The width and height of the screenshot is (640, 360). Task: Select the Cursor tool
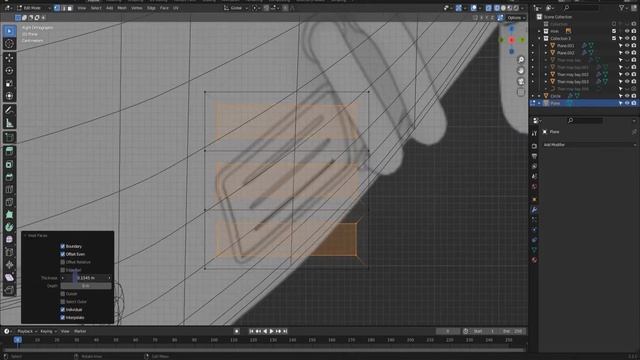click(9, 44)
